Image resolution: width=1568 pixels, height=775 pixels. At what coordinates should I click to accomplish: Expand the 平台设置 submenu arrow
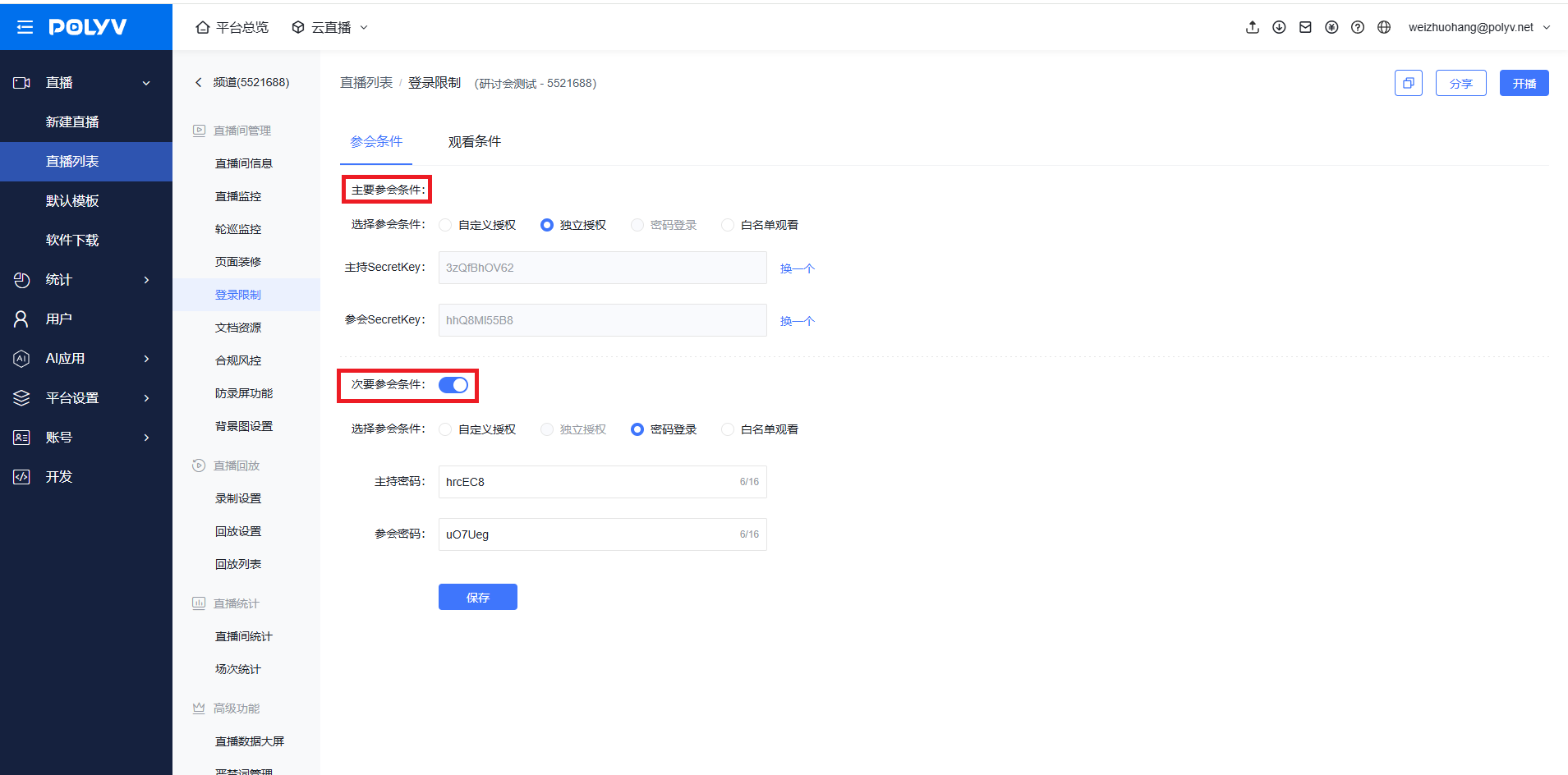[x=146, y=398]
